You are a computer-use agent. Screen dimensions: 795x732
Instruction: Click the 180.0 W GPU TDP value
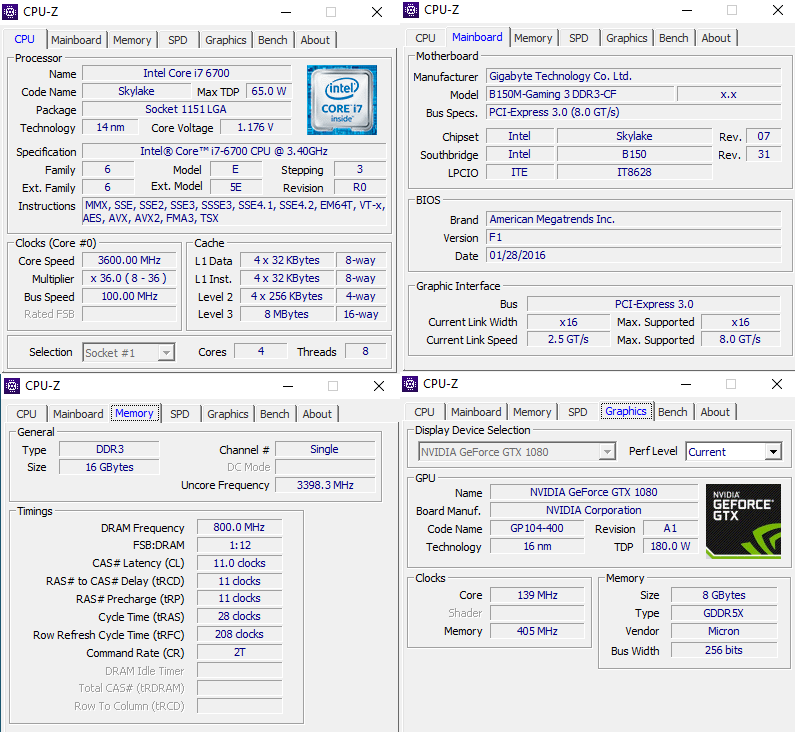tap(670, 546)
